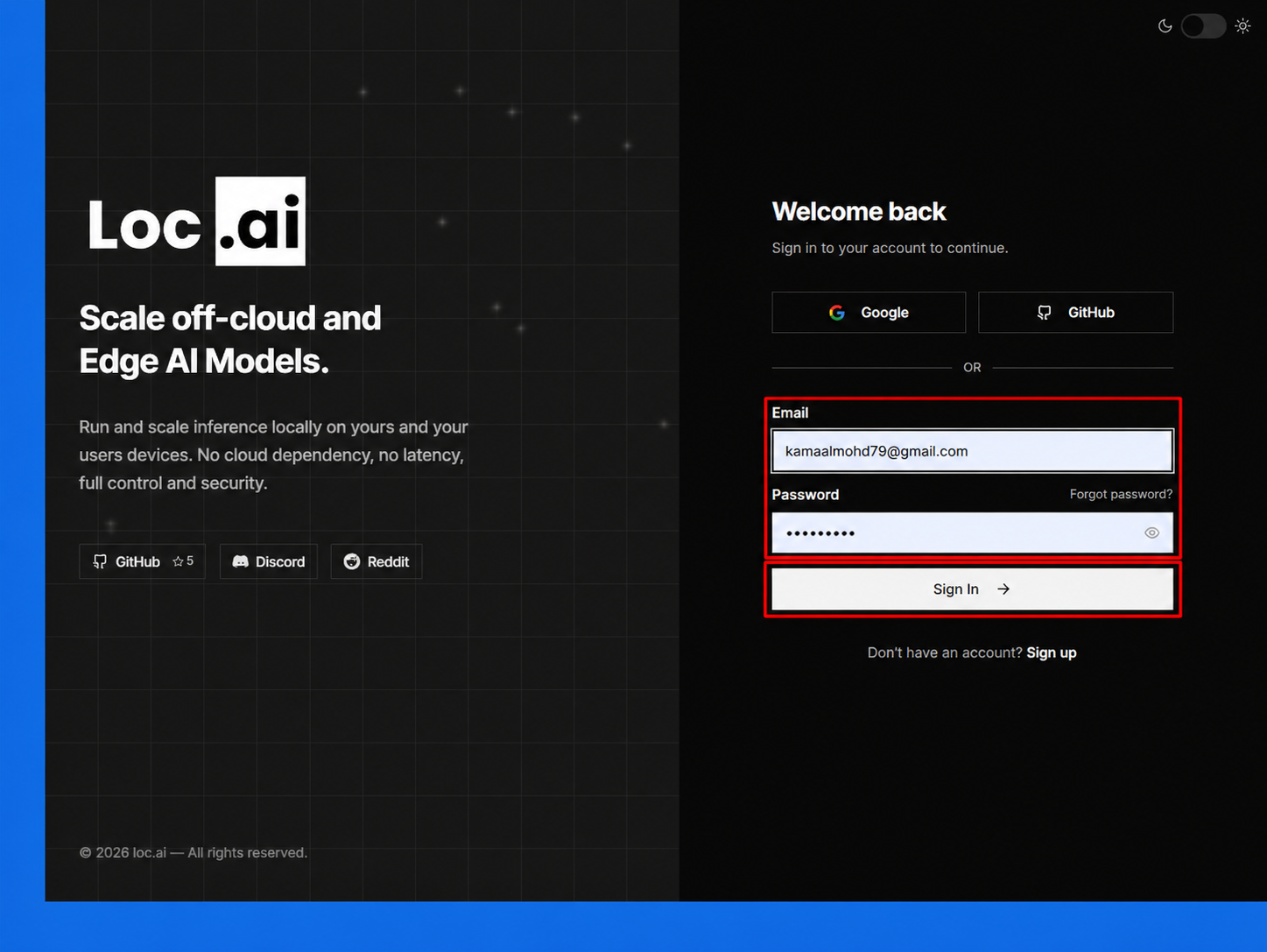Show password with the eye icon

coord(1151,532)
